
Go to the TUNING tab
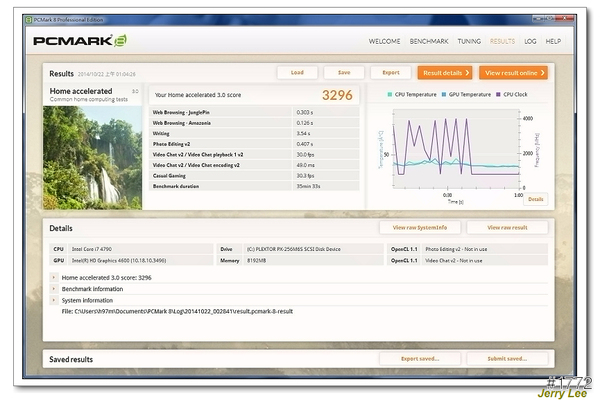(469, 42)
